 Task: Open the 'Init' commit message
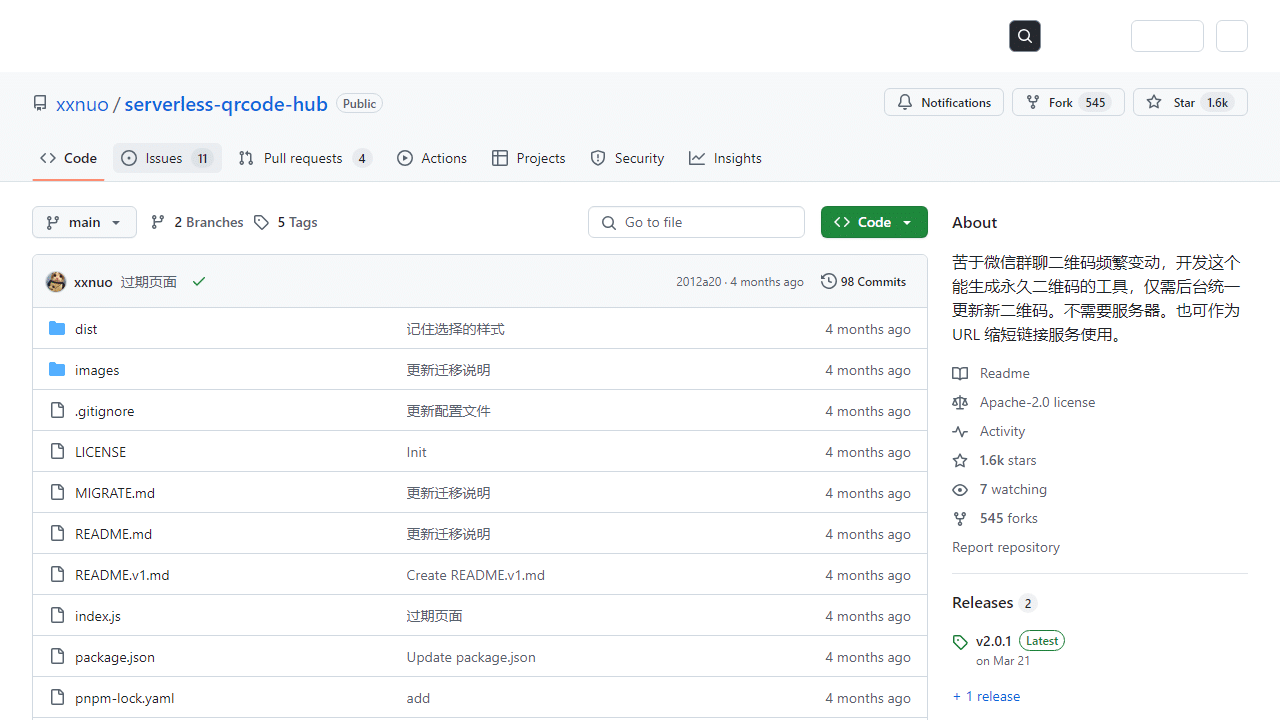(x=416, y=452)
